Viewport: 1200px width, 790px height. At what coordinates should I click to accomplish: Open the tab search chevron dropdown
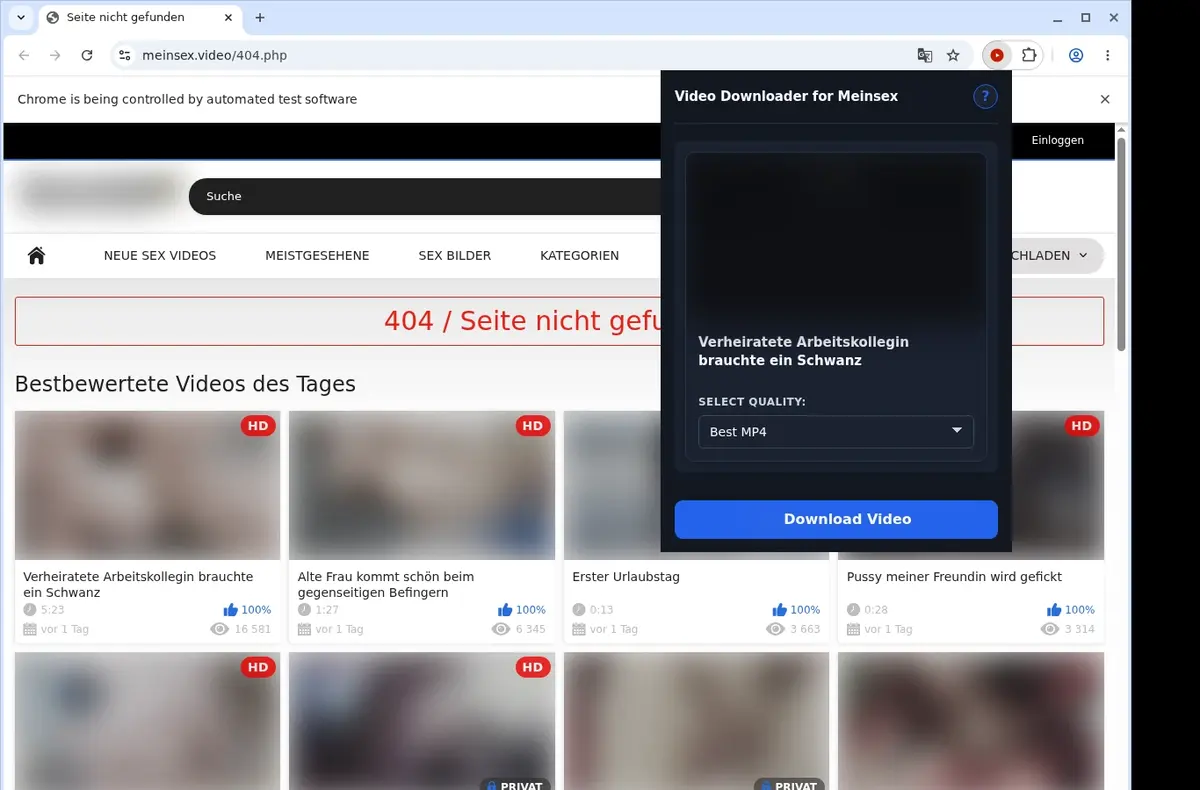[21, 18]
